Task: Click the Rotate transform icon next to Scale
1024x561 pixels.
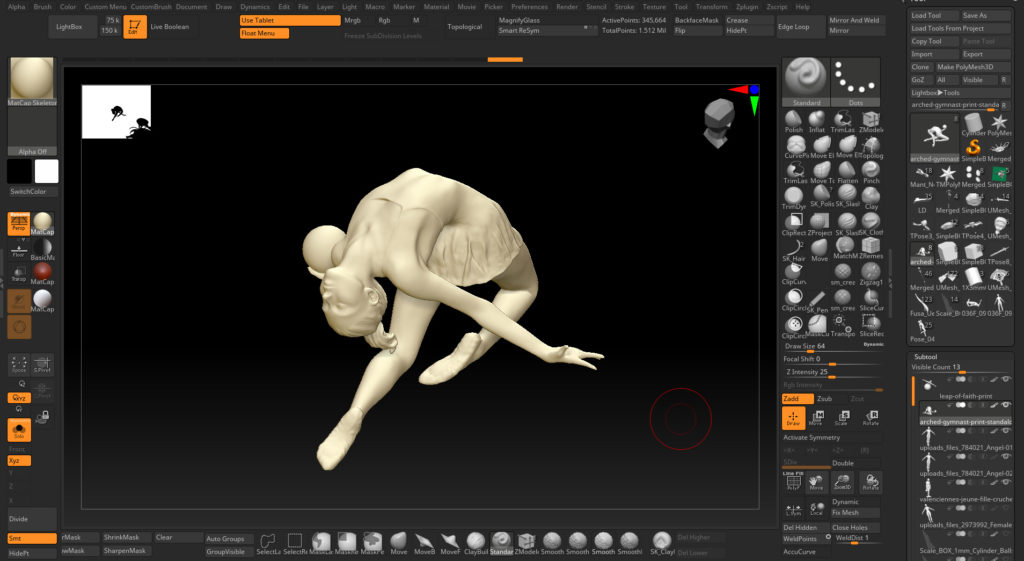Action: point(871,417)
